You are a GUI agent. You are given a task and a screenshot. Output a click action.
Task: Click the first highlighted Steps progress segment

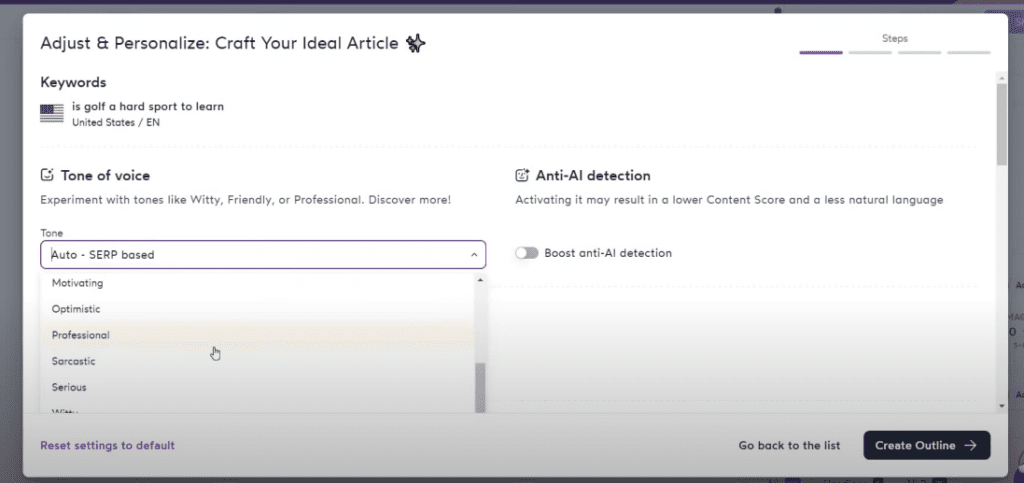point(820,52)
